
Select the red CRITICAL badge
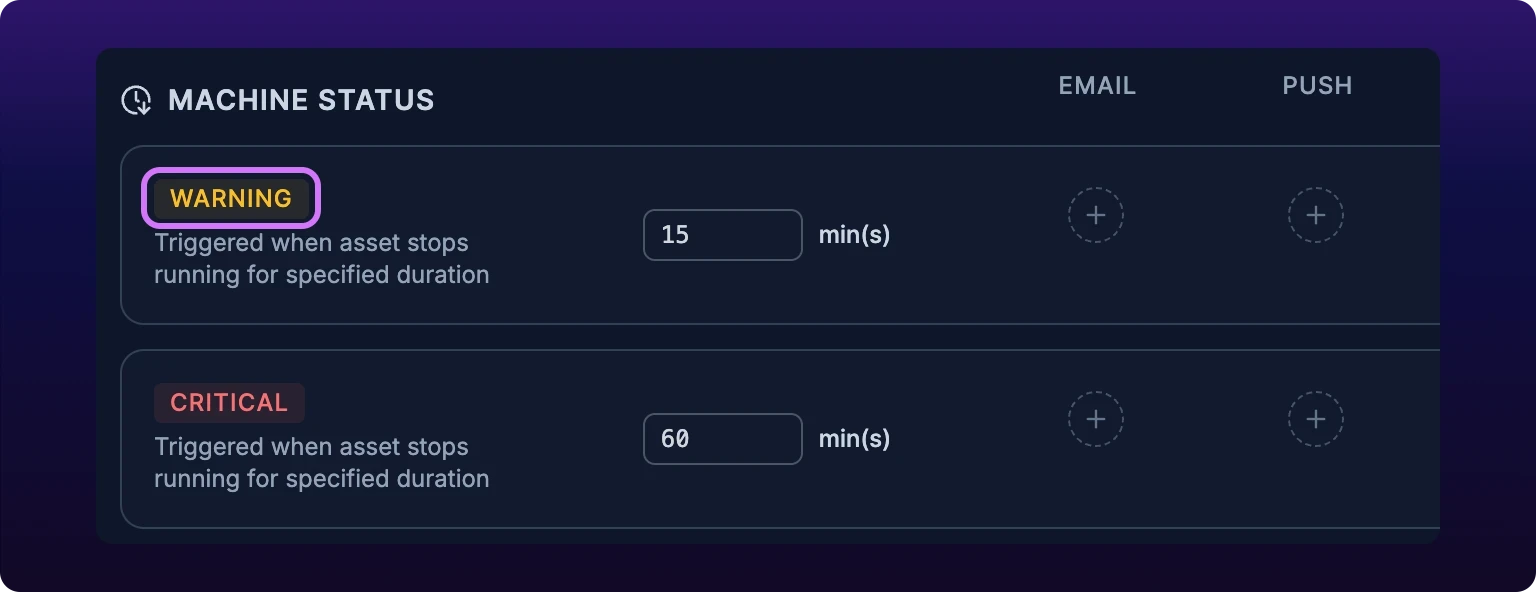coord(229,402)
